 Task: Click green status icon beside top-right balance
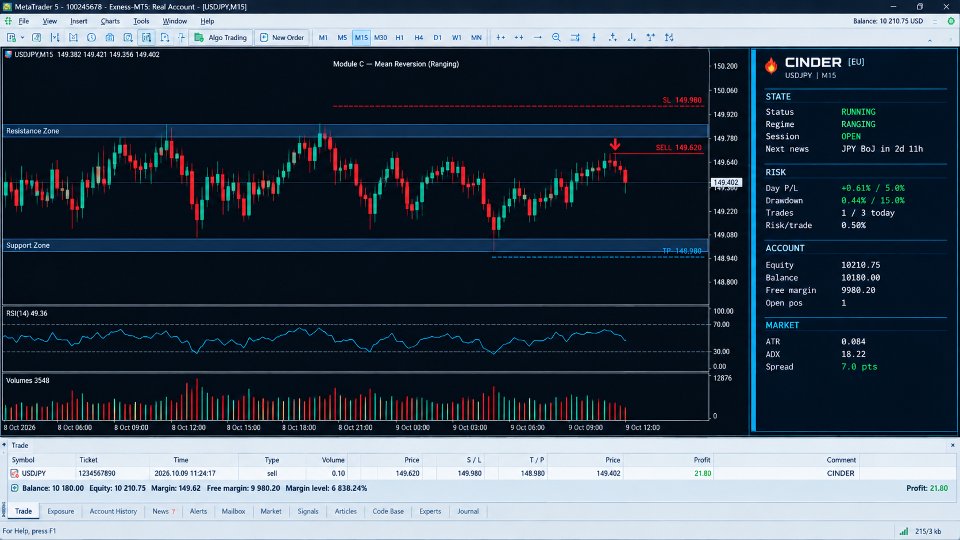(951, 21)
